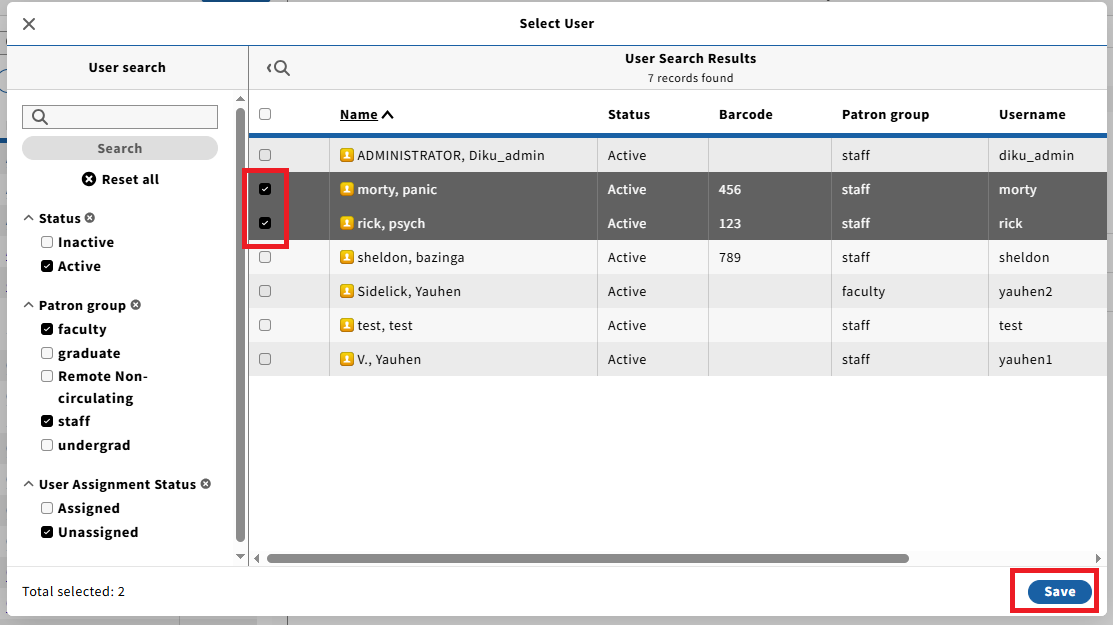
Task: Click the Name sort ascending arrow
Action: [x=388, y=115]
